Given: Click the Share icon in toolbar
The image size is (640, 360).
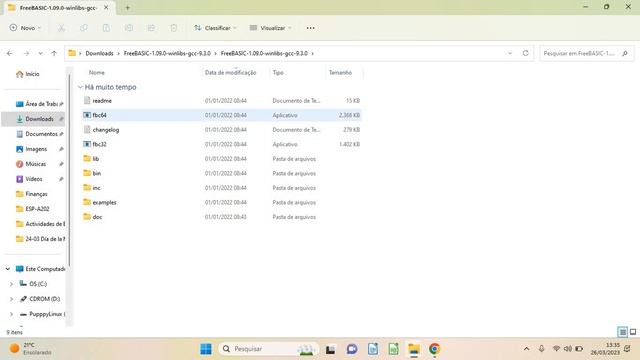Looking at the screenshot, I should 151,28.
